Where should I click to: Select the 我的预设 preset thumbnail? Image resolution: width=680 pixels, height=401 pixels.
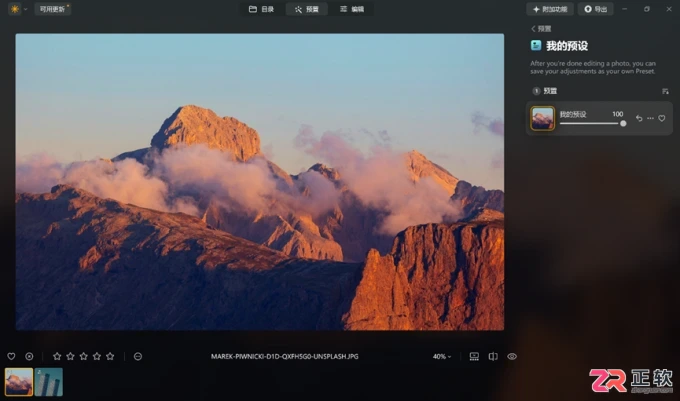(543, 118)
